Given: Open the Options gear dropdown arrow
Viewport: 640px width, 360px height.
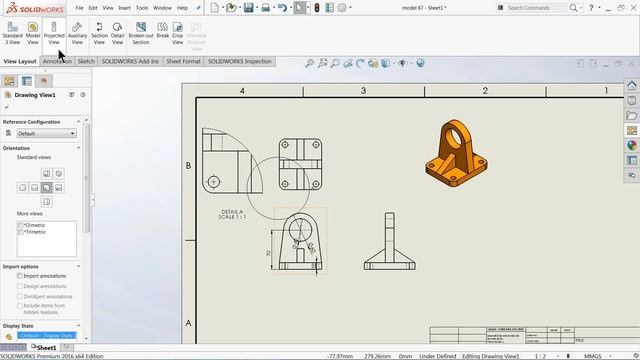Looking at the screenshot, I should 350,8.
